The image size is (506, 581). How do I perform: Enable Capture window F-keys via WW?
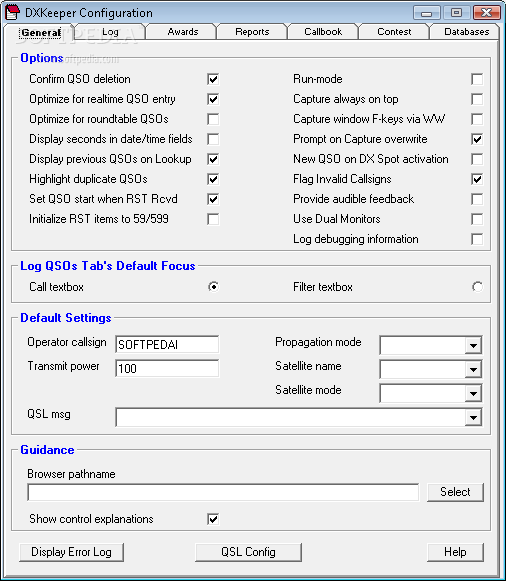477,119
